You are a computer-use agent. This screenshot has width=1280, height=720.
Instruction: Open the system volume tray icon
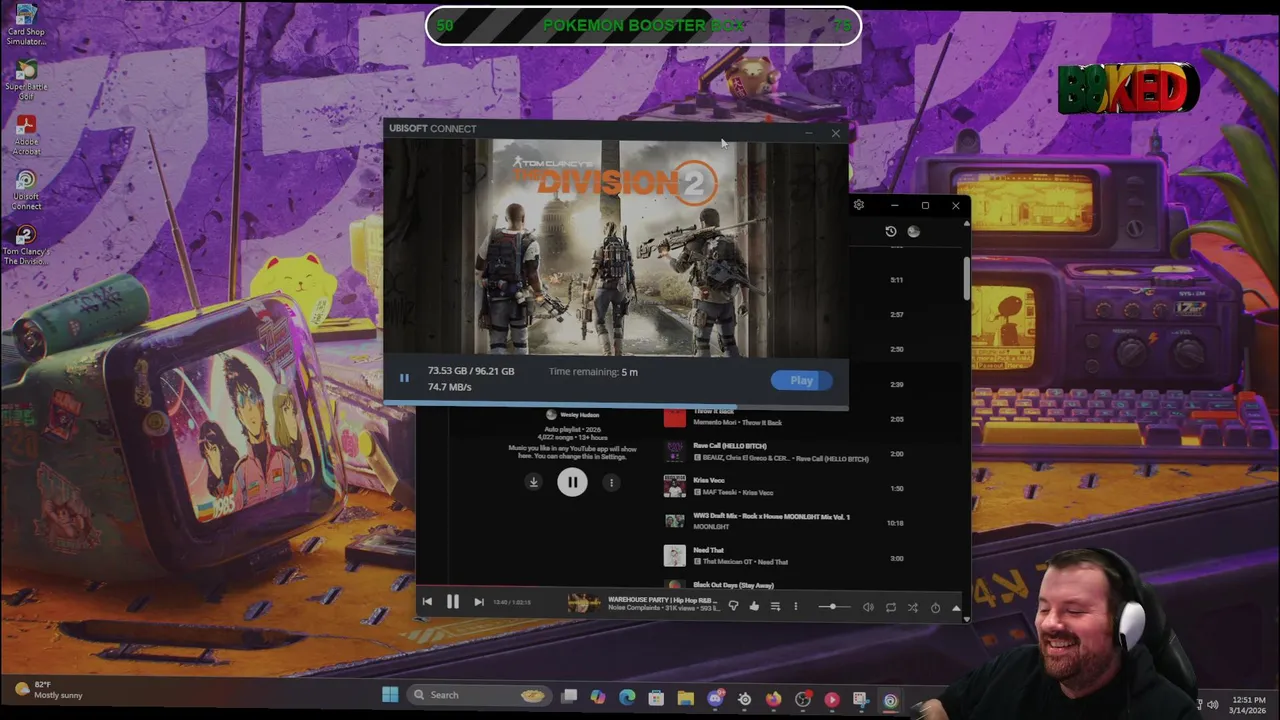1213,705
